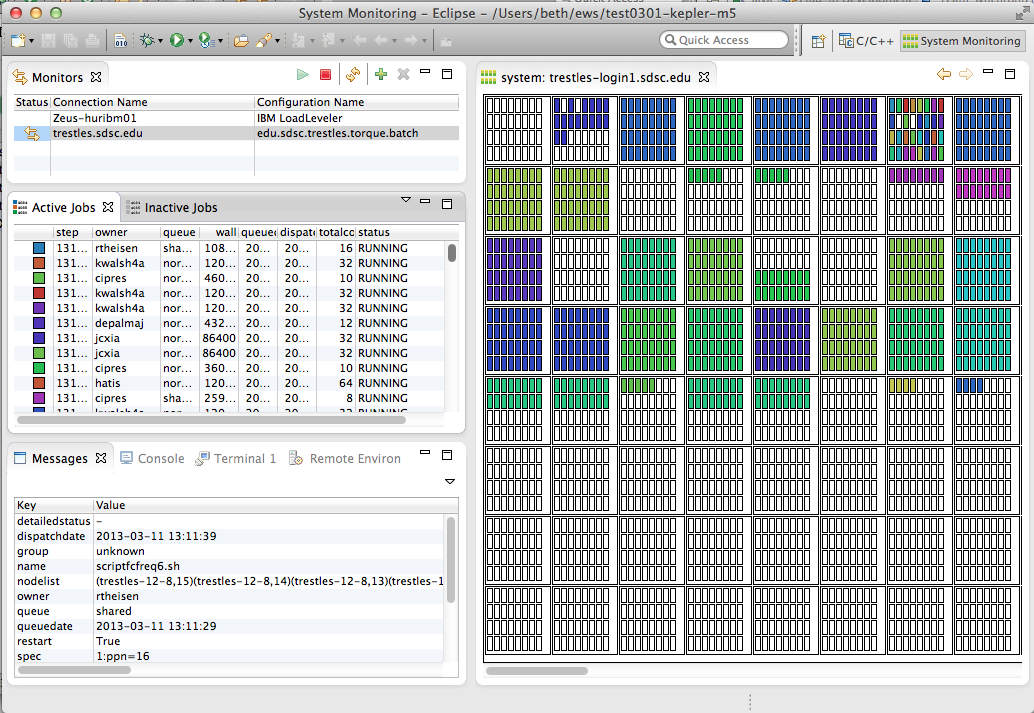Click the binary 010 file toolbar icon
Viewport: 1034px width, 713px height.
[x=121, y=41]
